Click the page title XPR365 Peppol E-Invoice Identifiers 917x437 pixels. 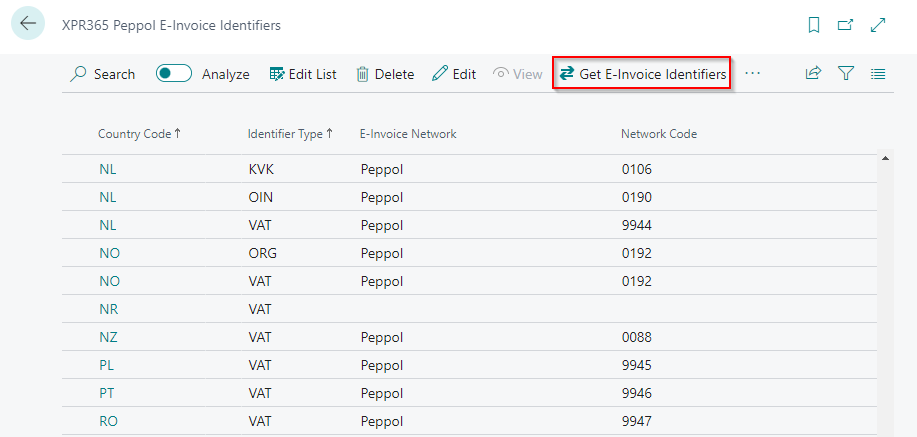(171, 25)
